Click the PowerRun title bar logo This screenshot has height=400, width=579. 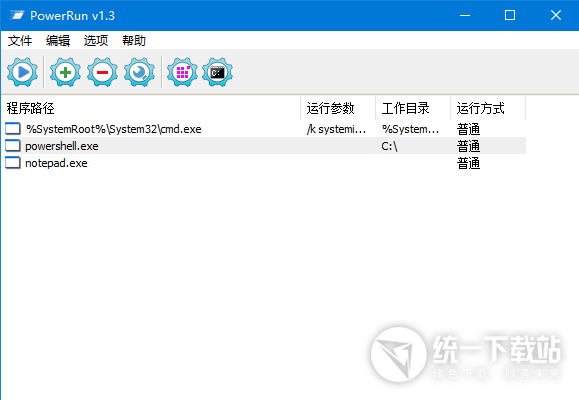point(17,16)
